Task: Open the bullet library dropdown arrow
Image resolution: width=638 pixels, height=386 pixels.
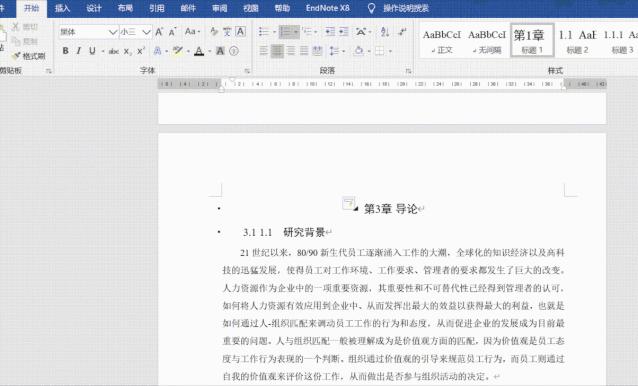Action: point(274,32)
